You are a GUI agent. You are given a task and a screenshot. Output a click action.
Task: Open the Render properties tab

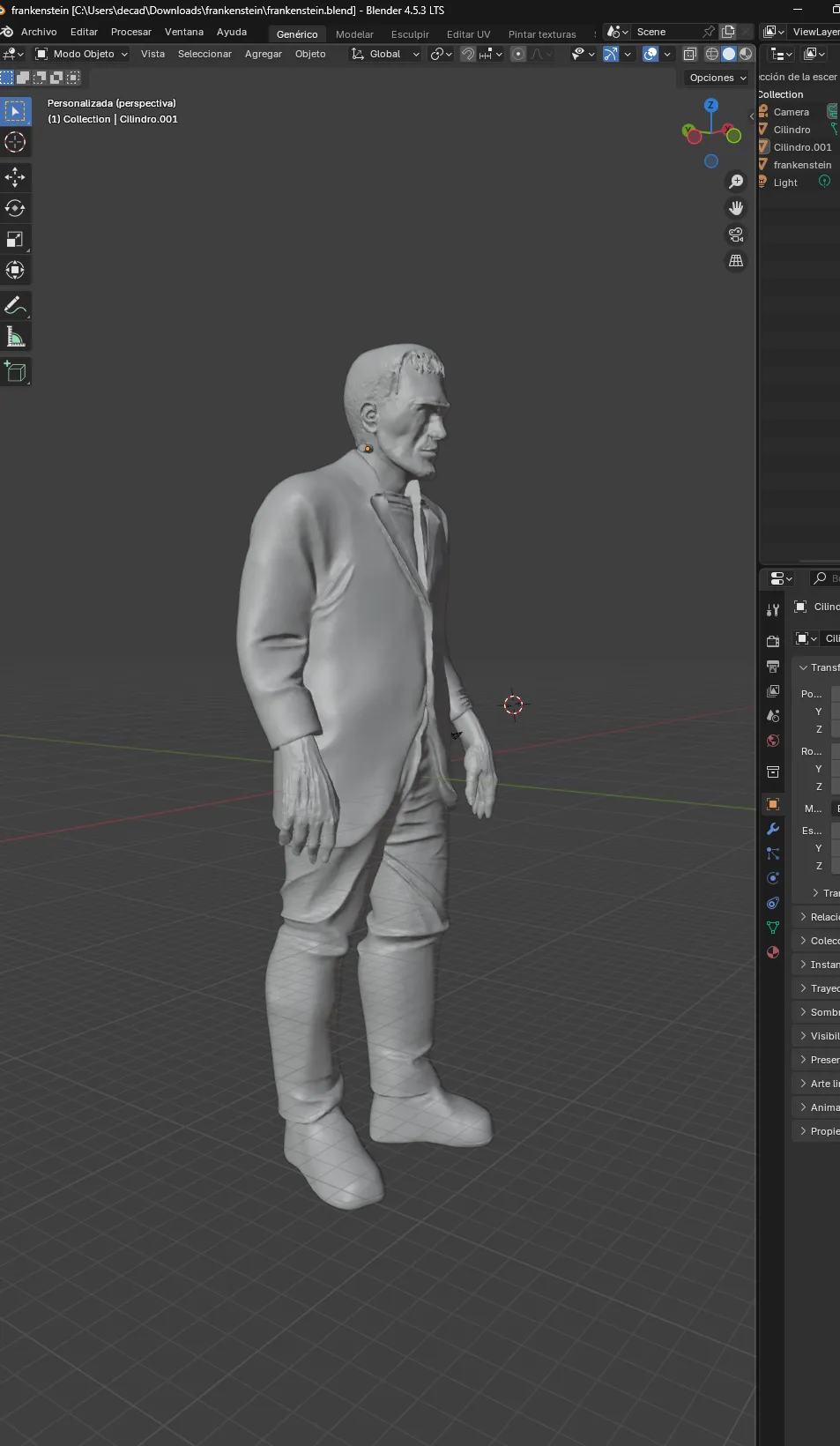[773, 641]
